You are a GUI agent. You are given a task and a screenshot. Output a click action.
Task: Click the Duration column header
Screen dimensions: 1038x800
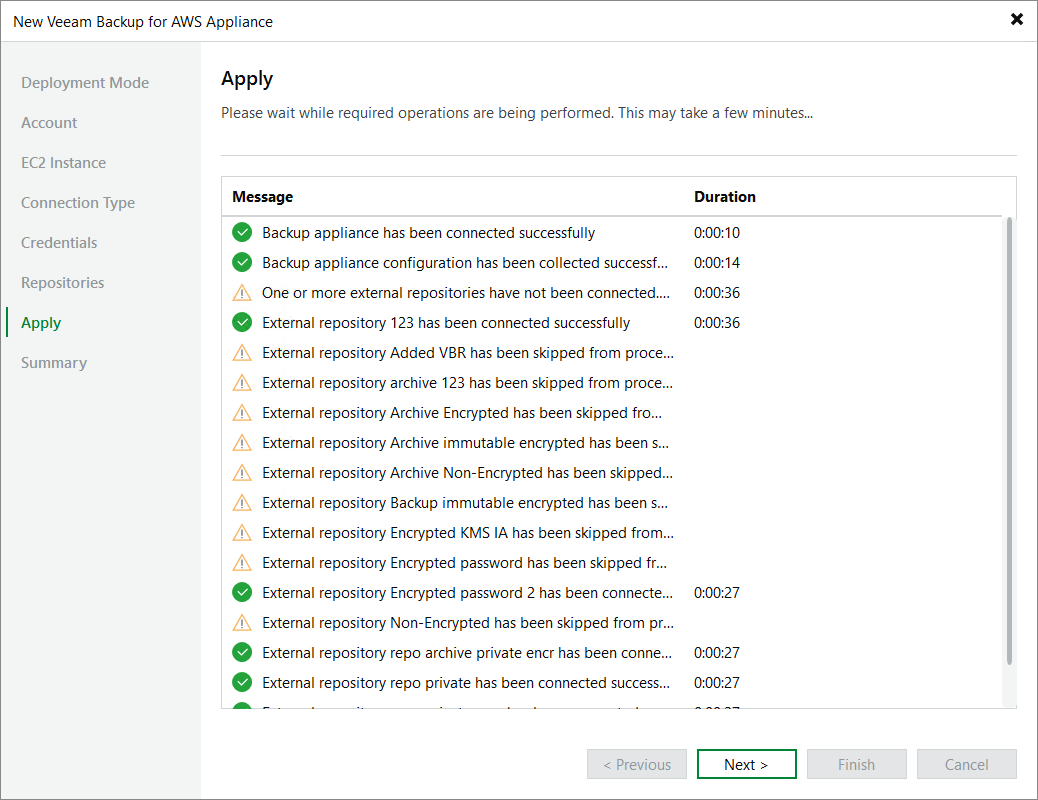pos(725,197)
